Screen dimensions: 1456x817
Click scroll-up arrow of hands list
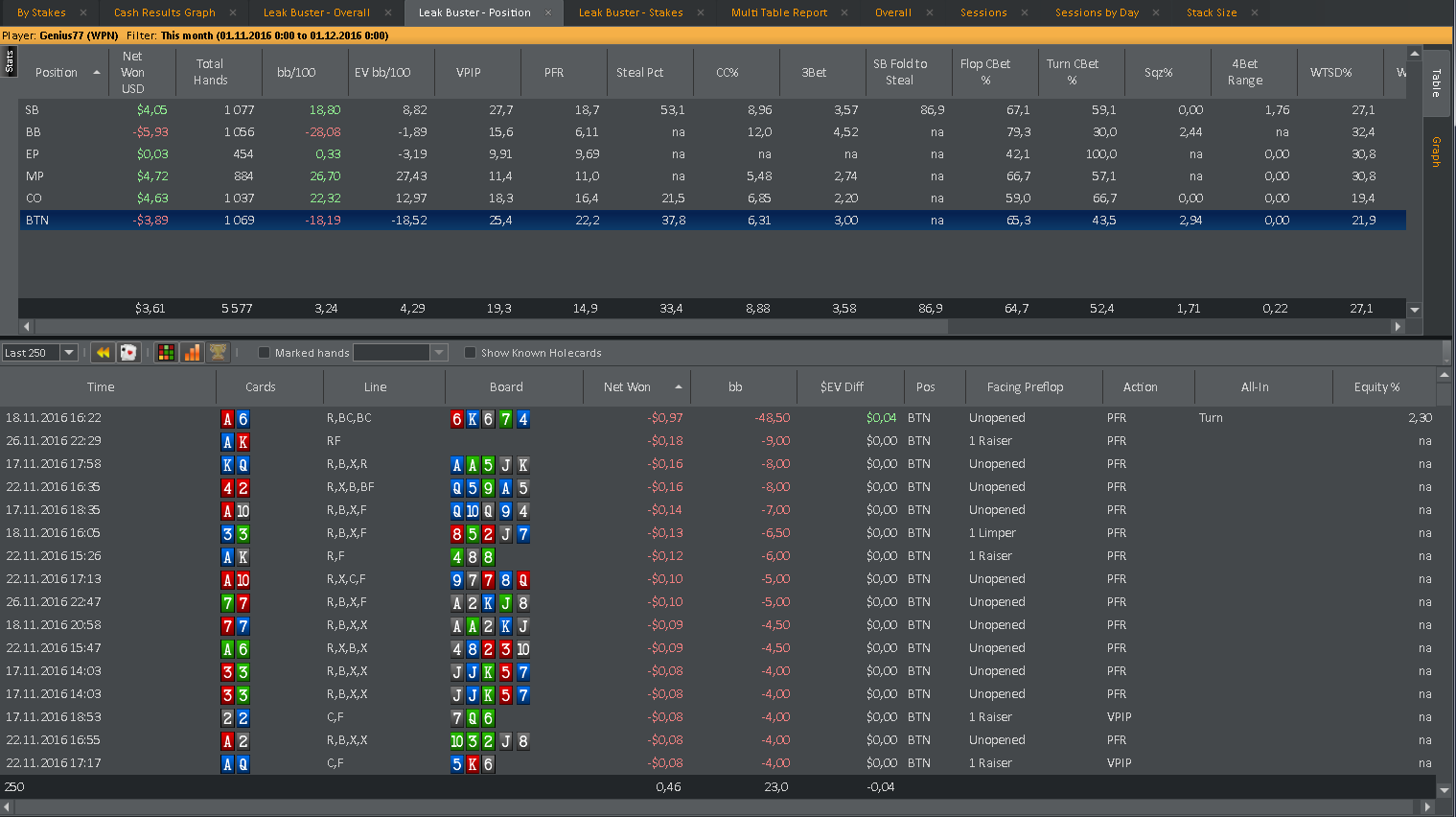click(1445, 374)
